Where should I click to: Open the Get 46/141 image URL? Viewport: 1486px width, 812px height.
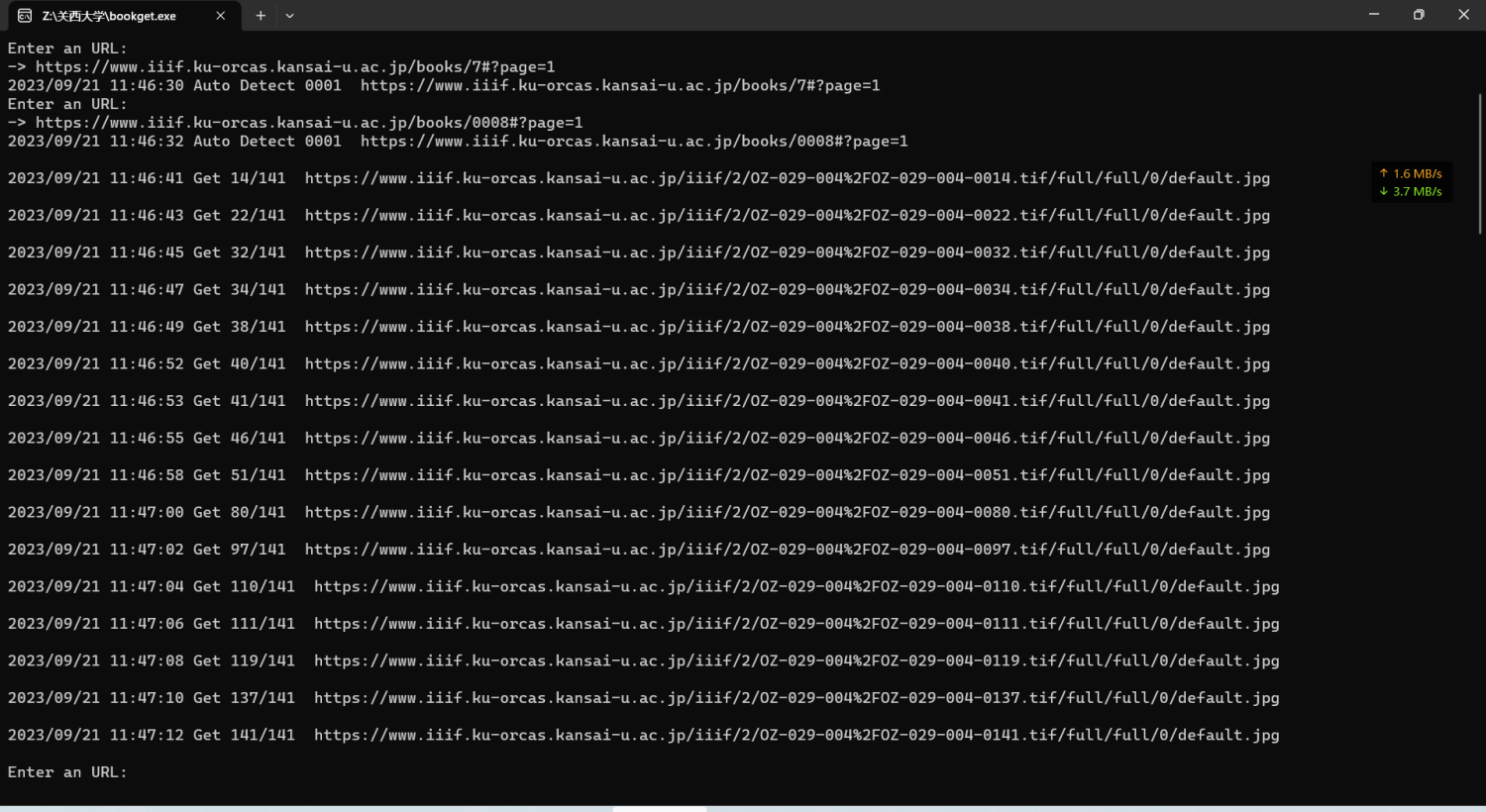787,438
